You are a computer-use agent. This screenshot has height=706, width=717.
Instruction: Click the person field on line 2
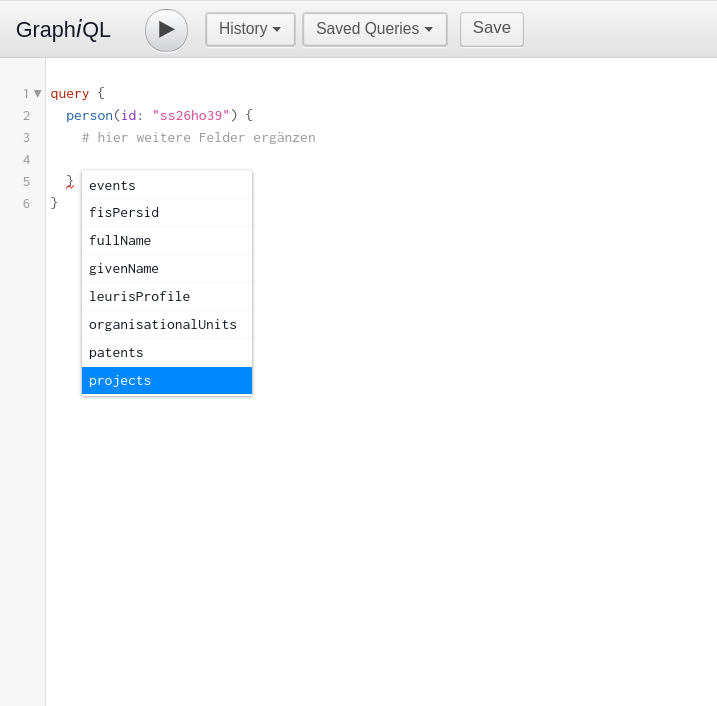click(x=89, y=116)
